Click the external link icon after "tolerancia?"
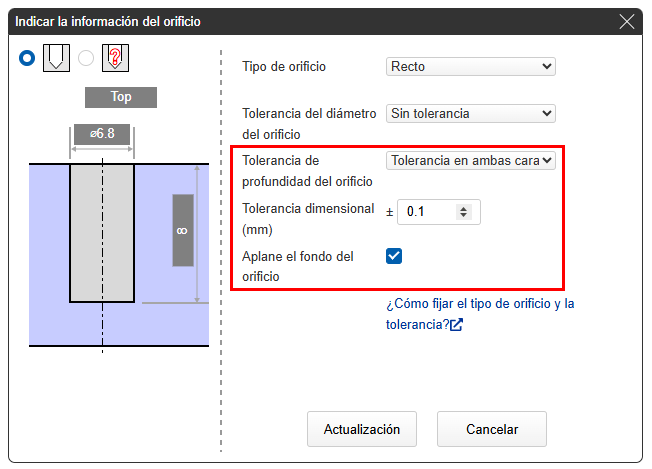Screen dimensions: 652x469 (456, 325)
